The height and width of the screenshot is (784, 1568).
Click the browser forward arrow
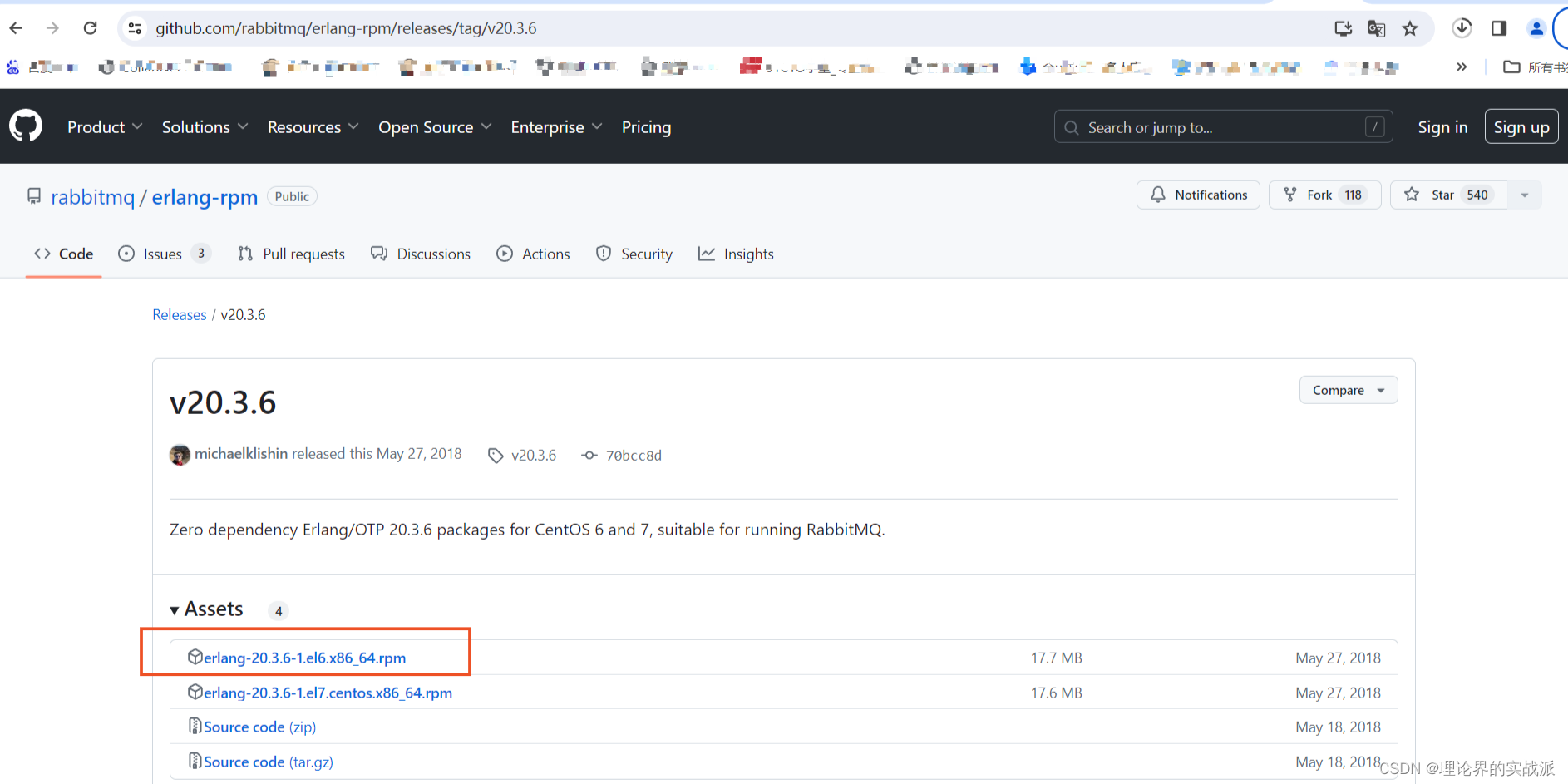pyautogui.click(x=53, y=28)
